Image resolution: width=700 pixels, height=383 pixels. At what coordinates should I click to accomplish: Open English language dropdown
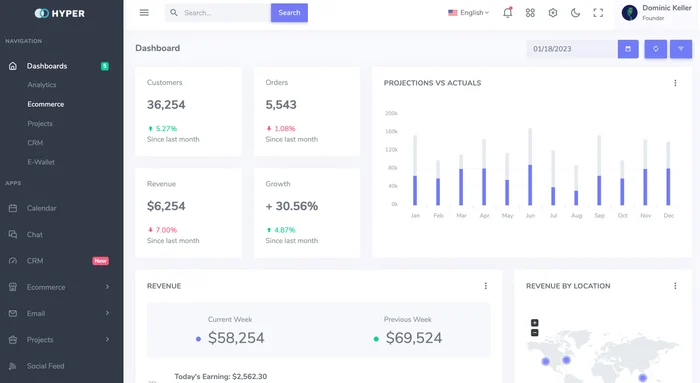(468, 13)
